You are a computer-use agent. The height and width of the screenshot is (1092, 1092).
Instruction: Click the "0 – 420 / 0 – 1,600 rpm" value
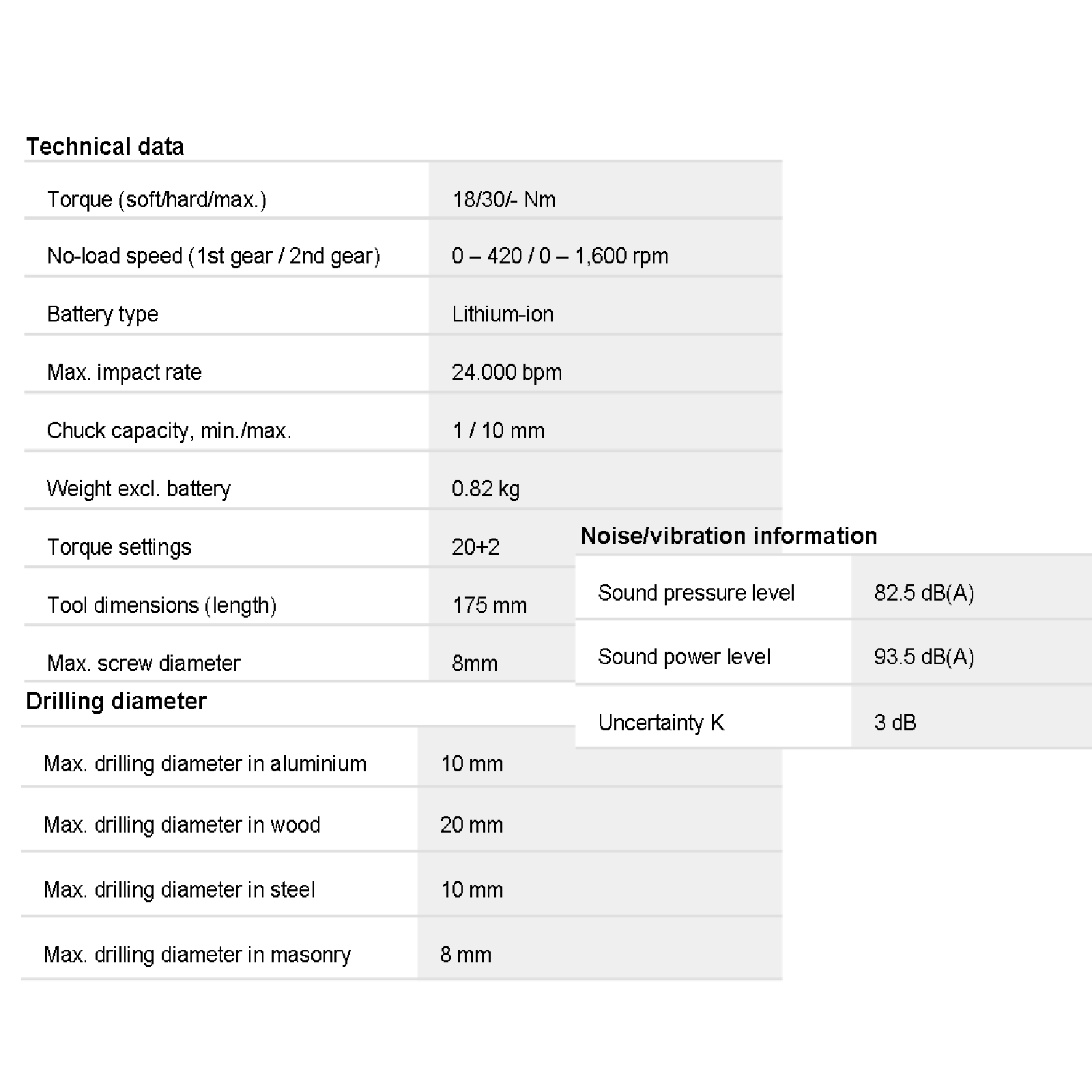560,256
